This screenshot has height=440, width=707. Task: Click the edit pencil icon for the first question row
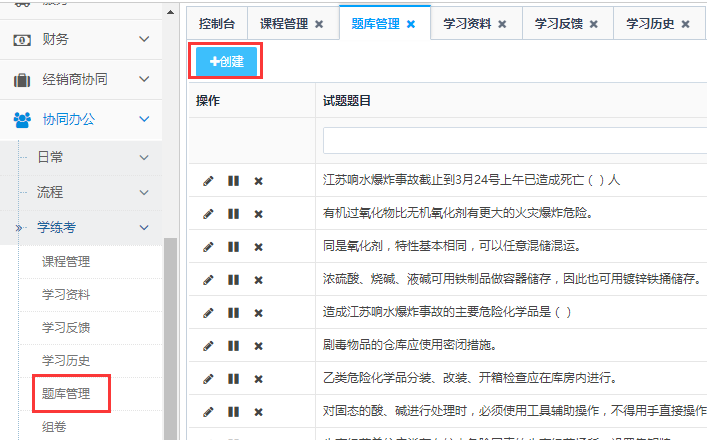pos(208,181)
